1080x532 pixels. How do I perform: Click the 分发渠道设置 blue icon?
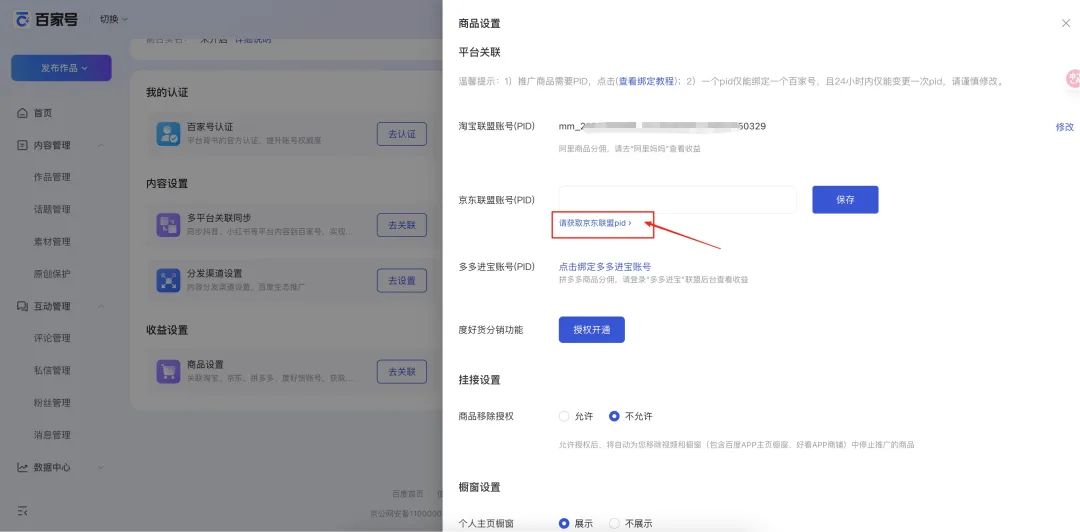click(168, 280)
